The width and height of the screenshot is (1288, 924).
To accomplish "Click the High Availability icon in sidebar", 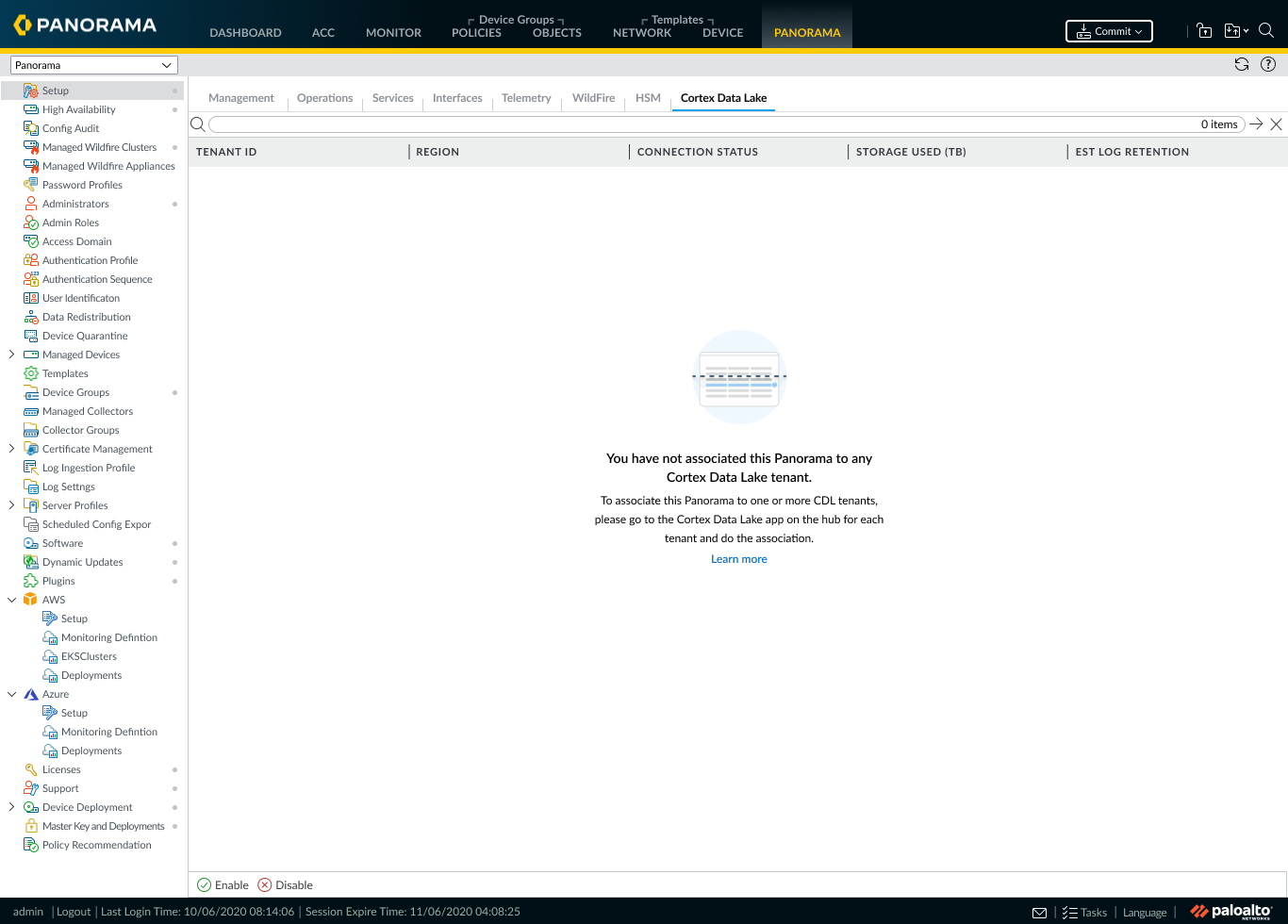I will coord(31,109).
